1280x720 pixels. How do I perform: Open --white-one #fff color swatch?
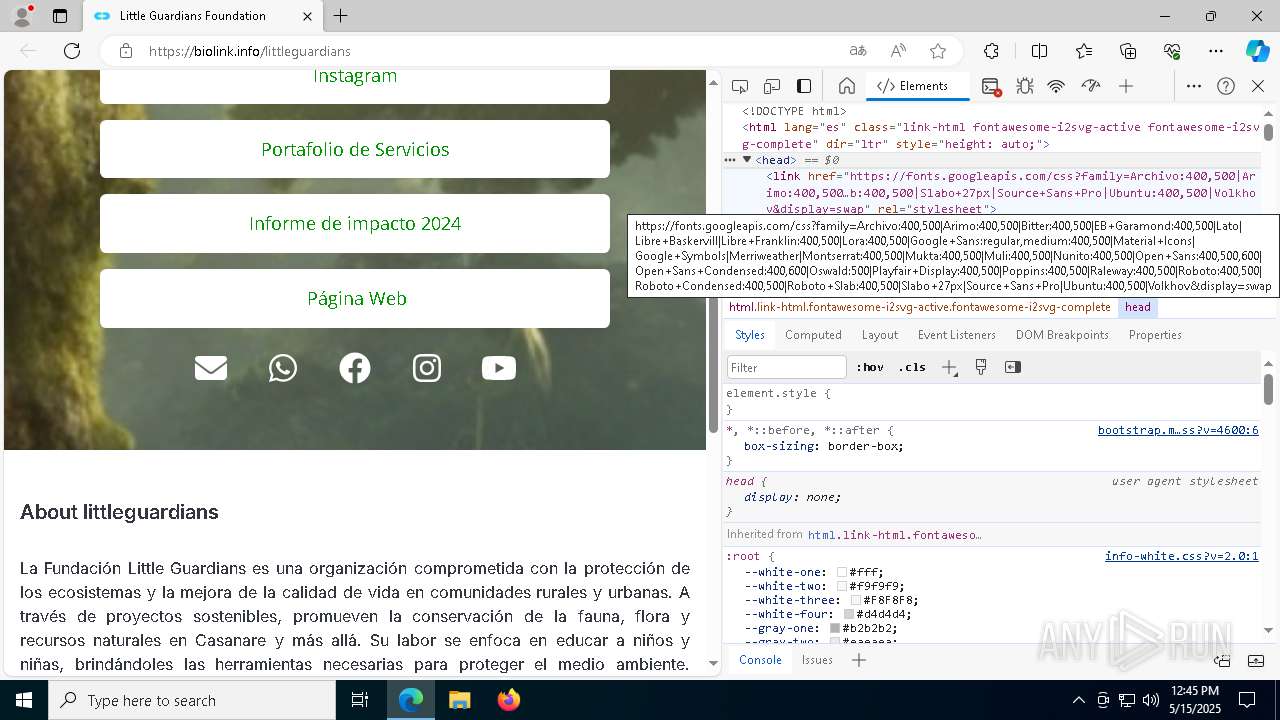(x=842, y=572)
